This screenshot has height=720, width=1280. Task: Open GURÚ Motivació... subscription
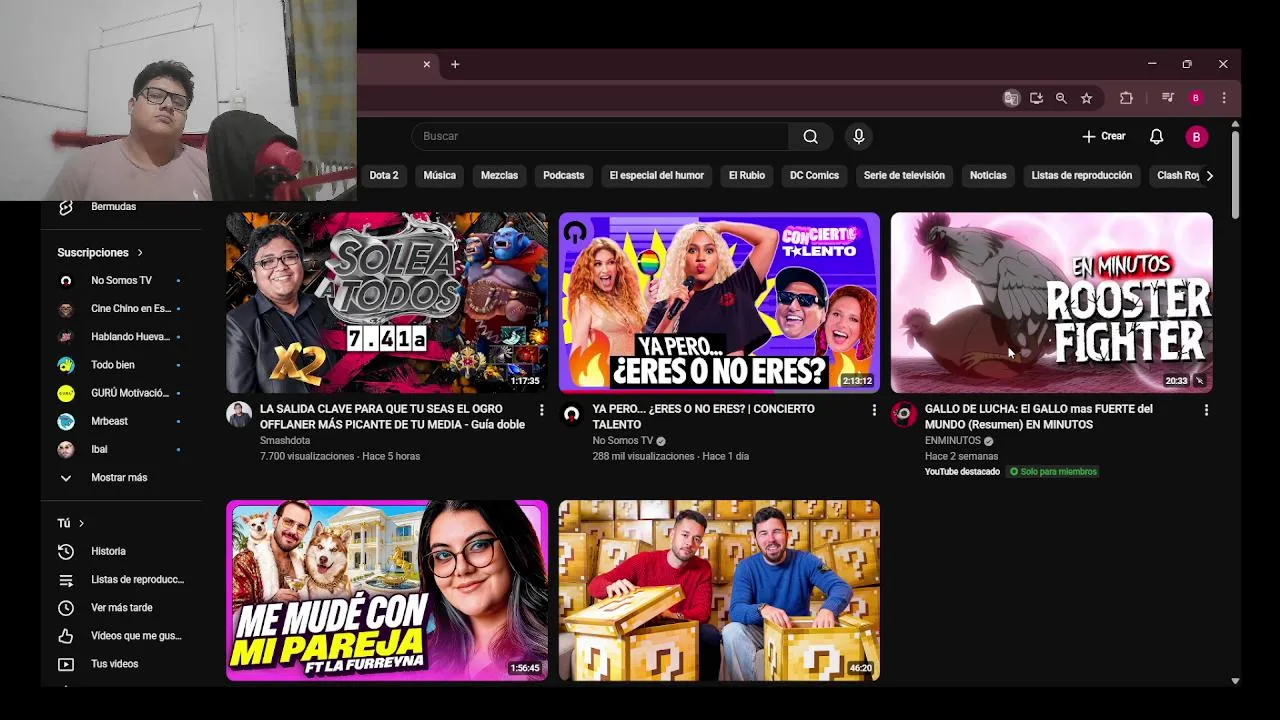pos(120,393)
